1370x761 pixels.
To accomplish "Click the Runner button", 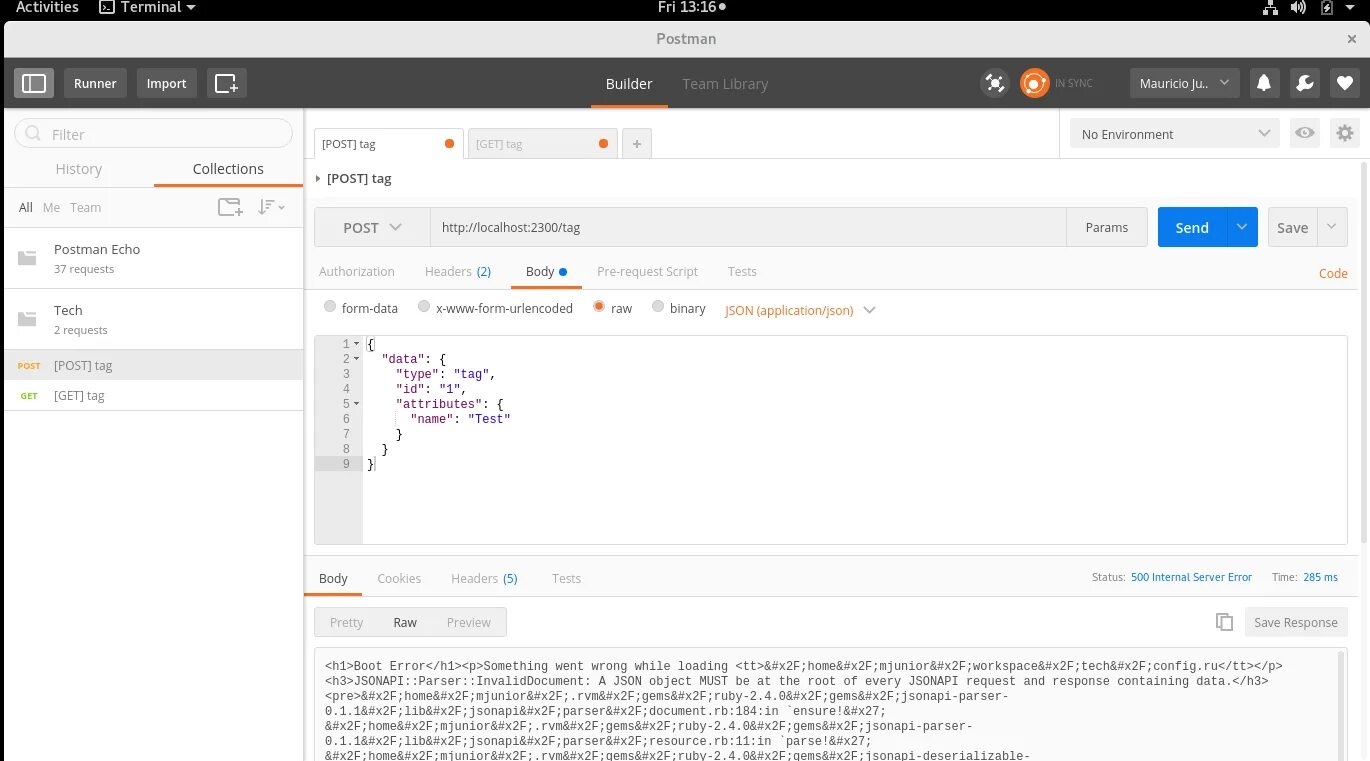I will pyautogui.click(x=95, y=83).
